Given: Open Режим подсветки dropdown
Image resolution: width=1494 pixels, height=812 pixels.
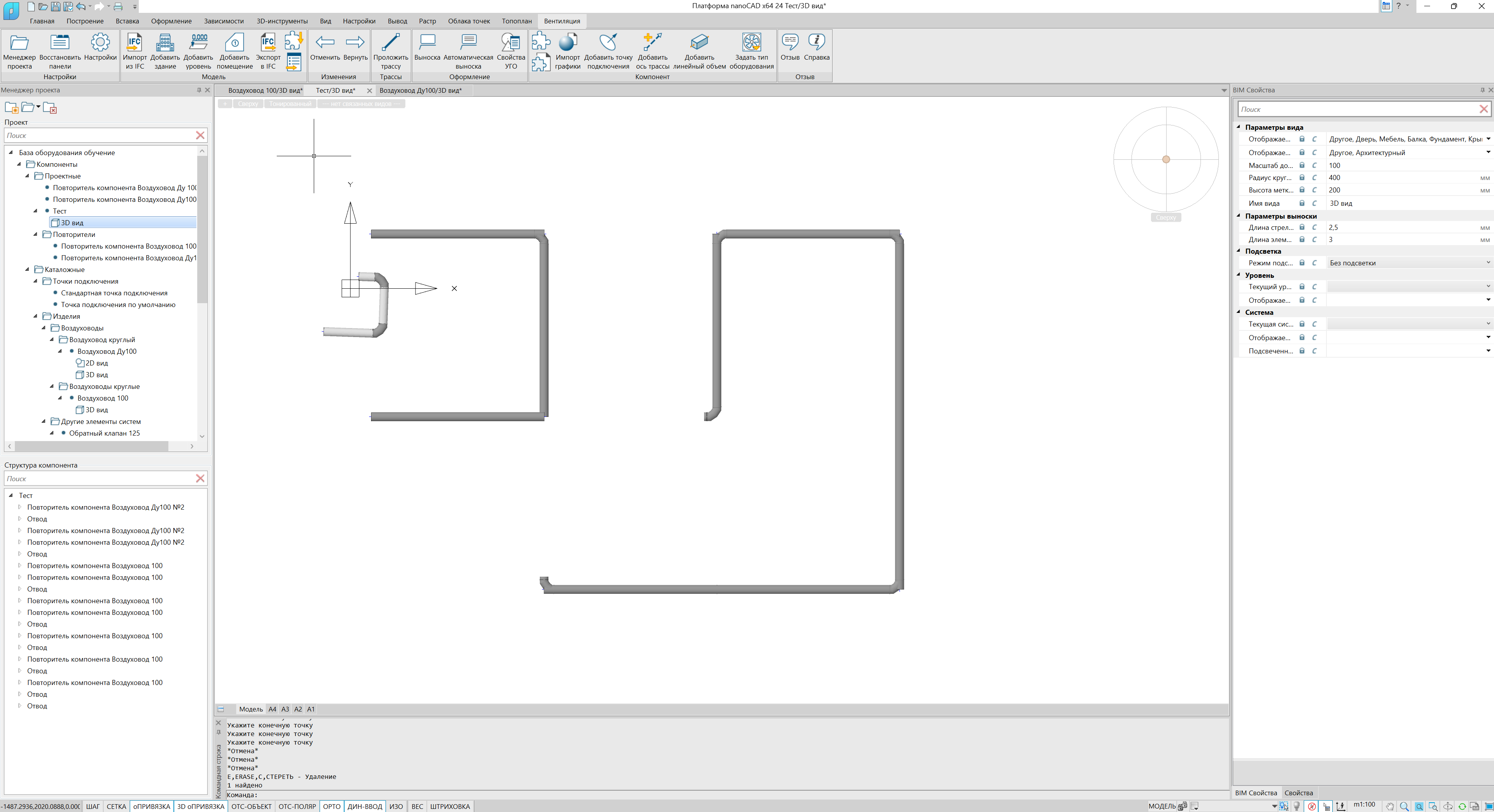Looking at the screenshot, I should pyautogui.click(x=1488, y=263).
